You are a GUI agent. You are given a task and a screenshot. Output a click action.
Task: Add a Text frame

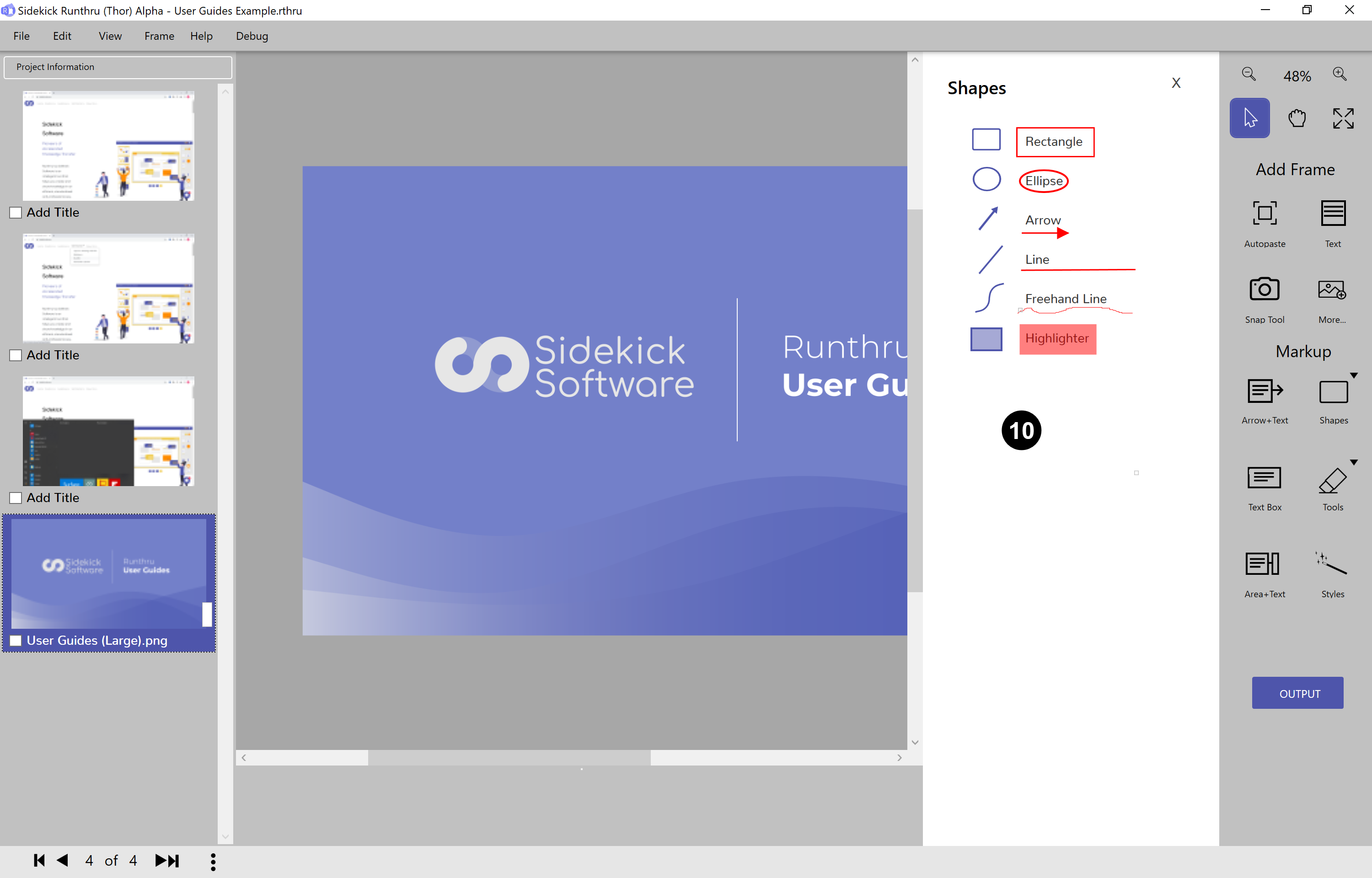coord(1333,224)
